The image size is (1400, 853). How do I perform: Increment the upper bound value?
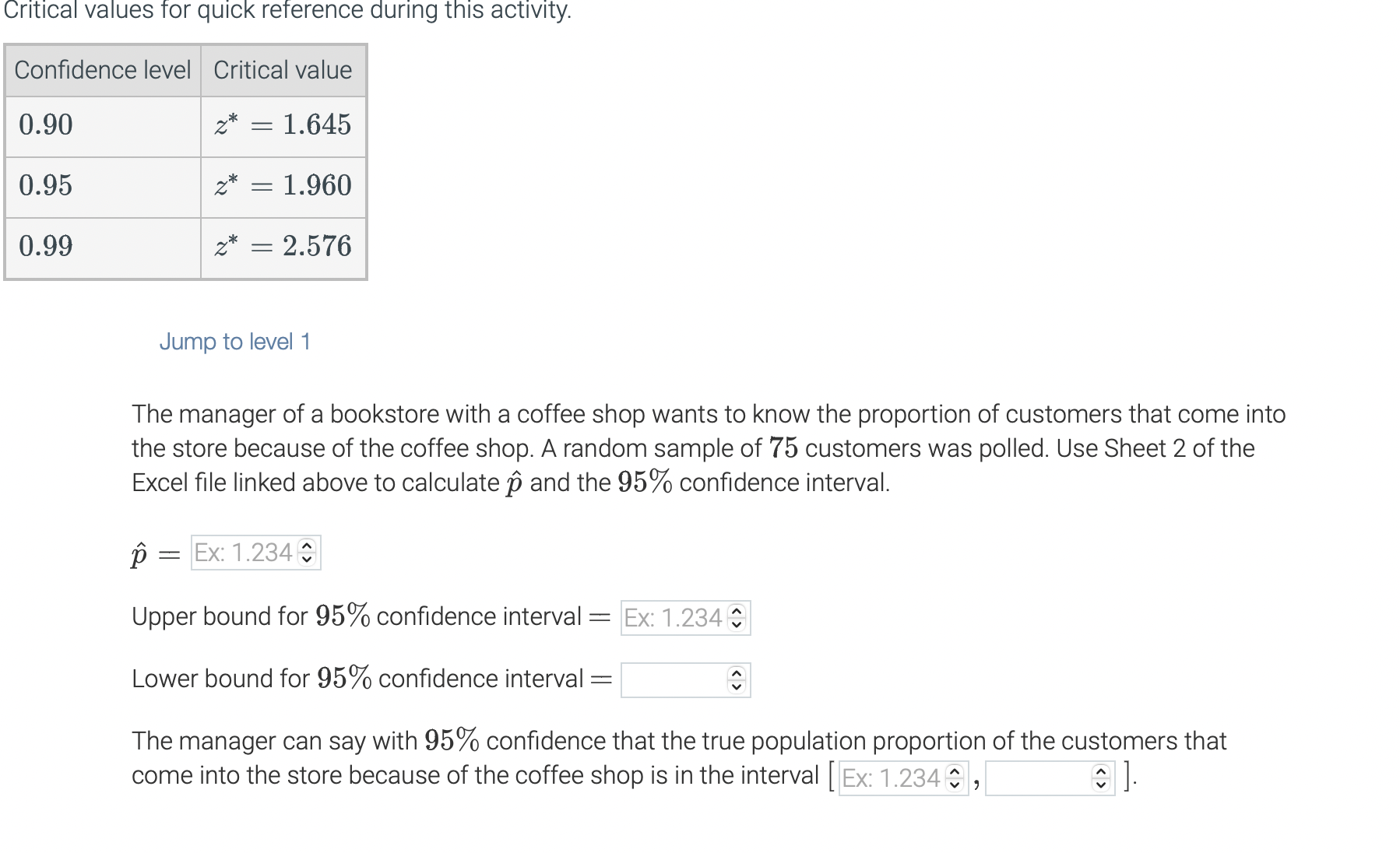pos(735,613)
